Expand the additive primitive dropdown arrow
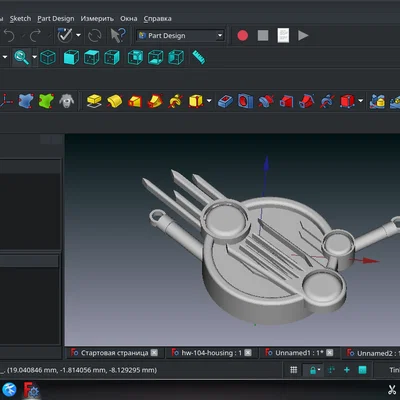The height and width of the screenshot is (400, 400). (209, 101)
